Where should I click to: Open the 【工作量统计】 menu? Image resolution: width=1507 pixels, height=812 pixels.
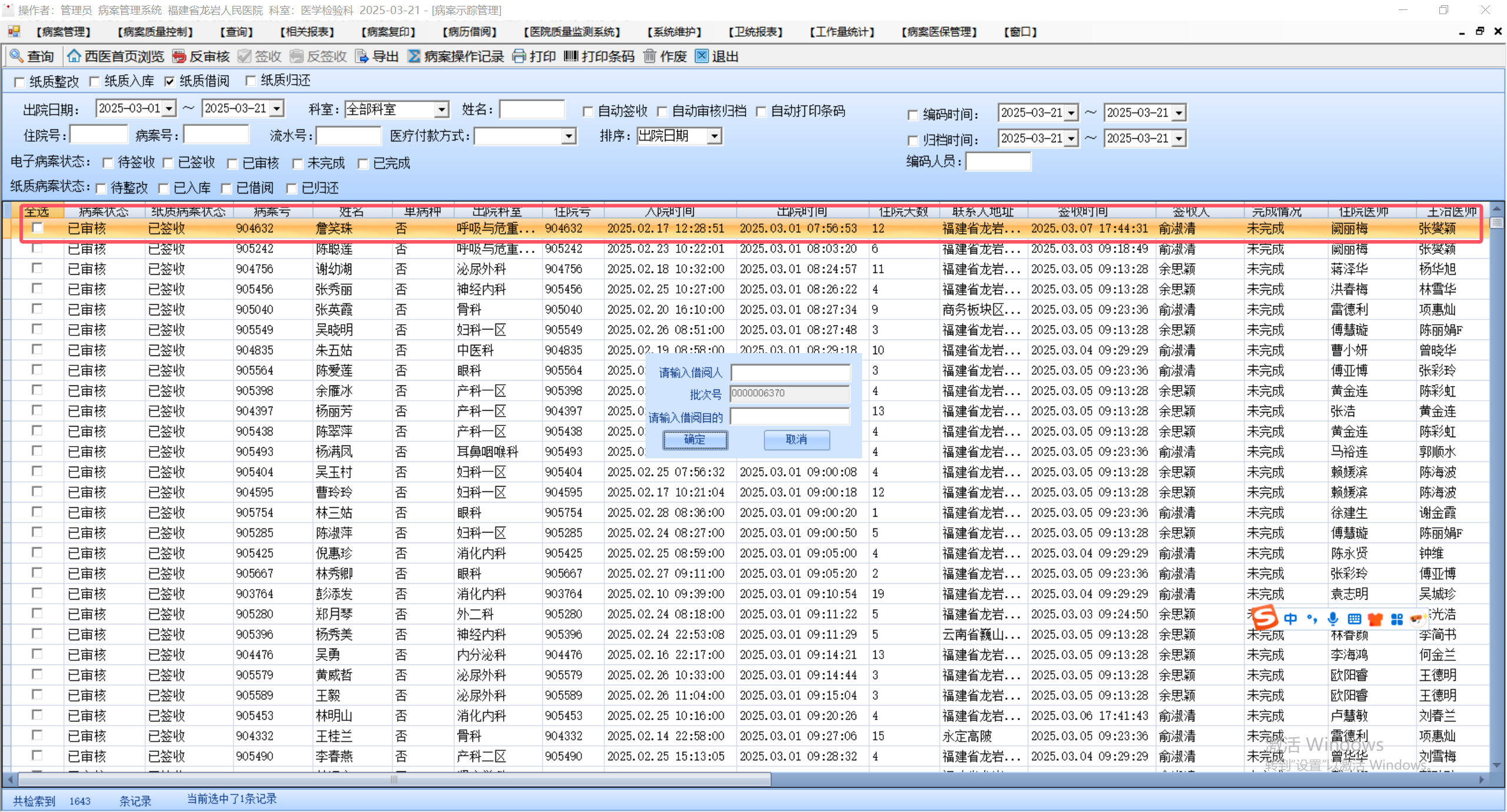click(x=842, y=32)
